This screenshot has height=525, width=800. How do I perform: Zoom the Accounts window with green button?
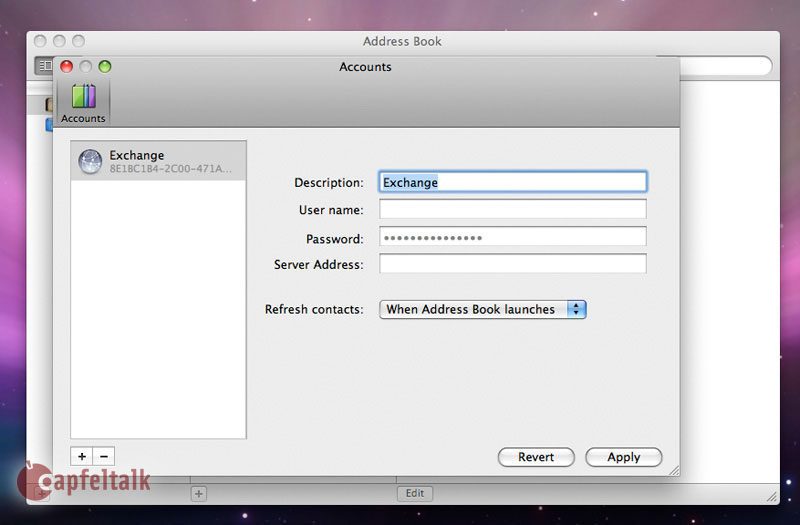pos(105,66)
